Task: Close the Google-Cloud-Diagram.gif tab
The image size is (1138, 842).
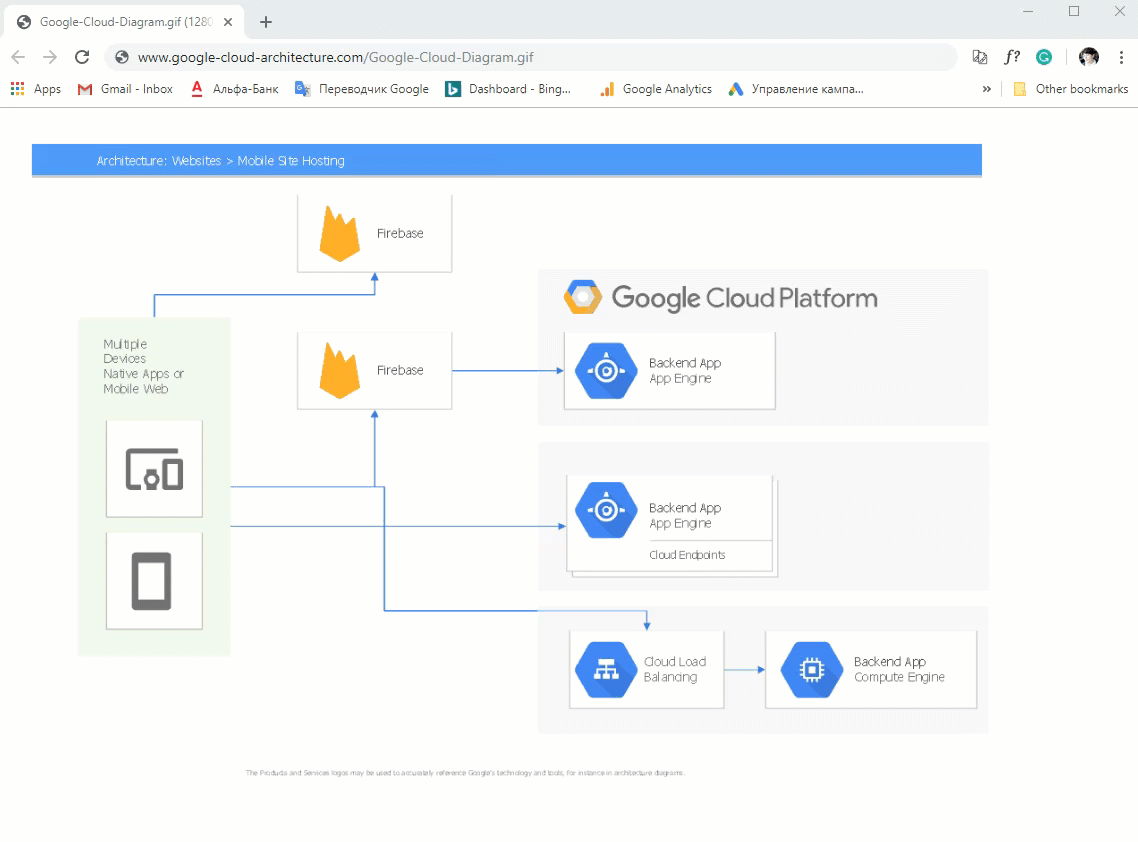Action: (228, 22)
